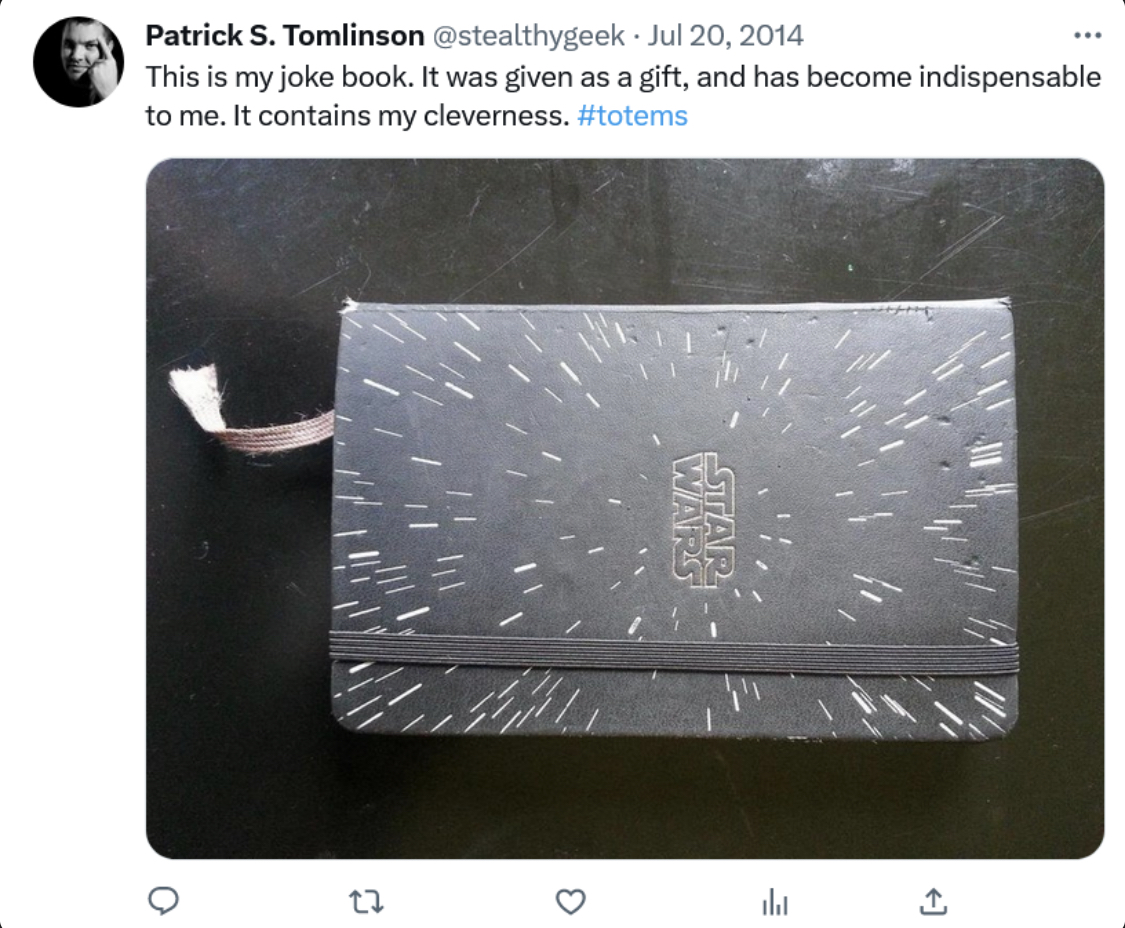Click the sentence "This is my joke book."

pos(281,78)
